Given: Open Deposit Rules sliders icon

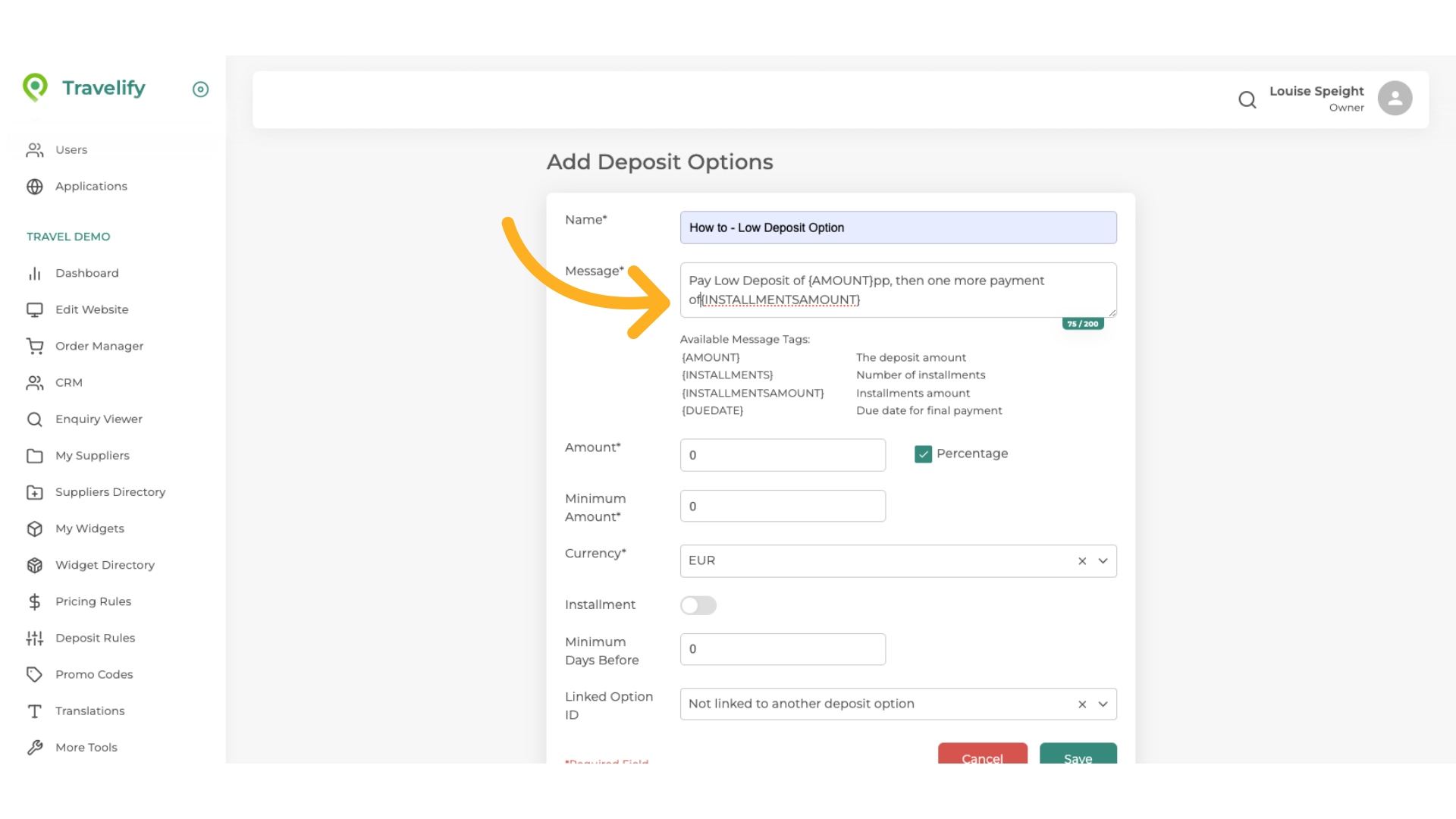Looking at the screenshot, I should (x=35, y=638).
